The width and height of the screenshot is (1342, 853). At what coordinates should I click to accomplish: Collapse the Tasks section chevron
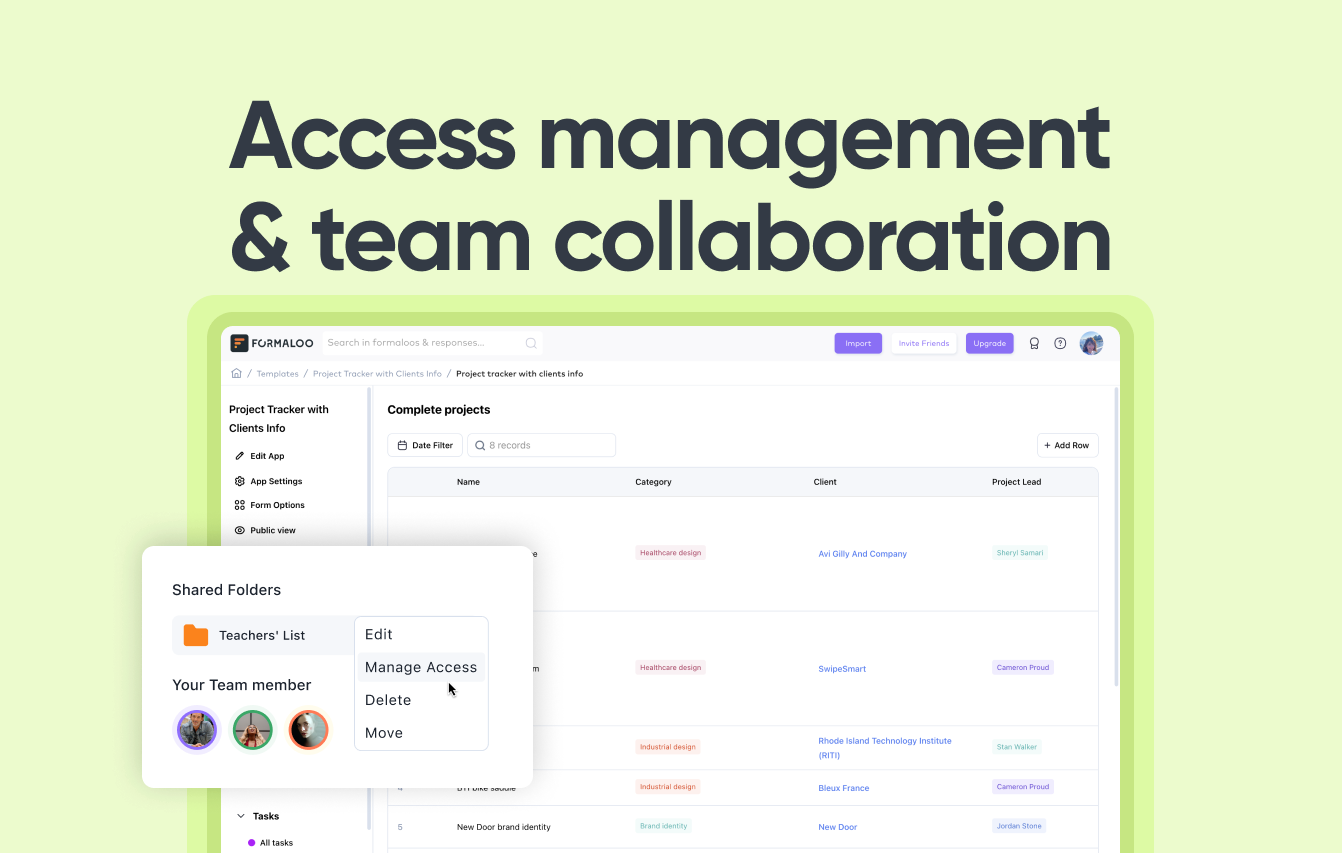(241, 816)
